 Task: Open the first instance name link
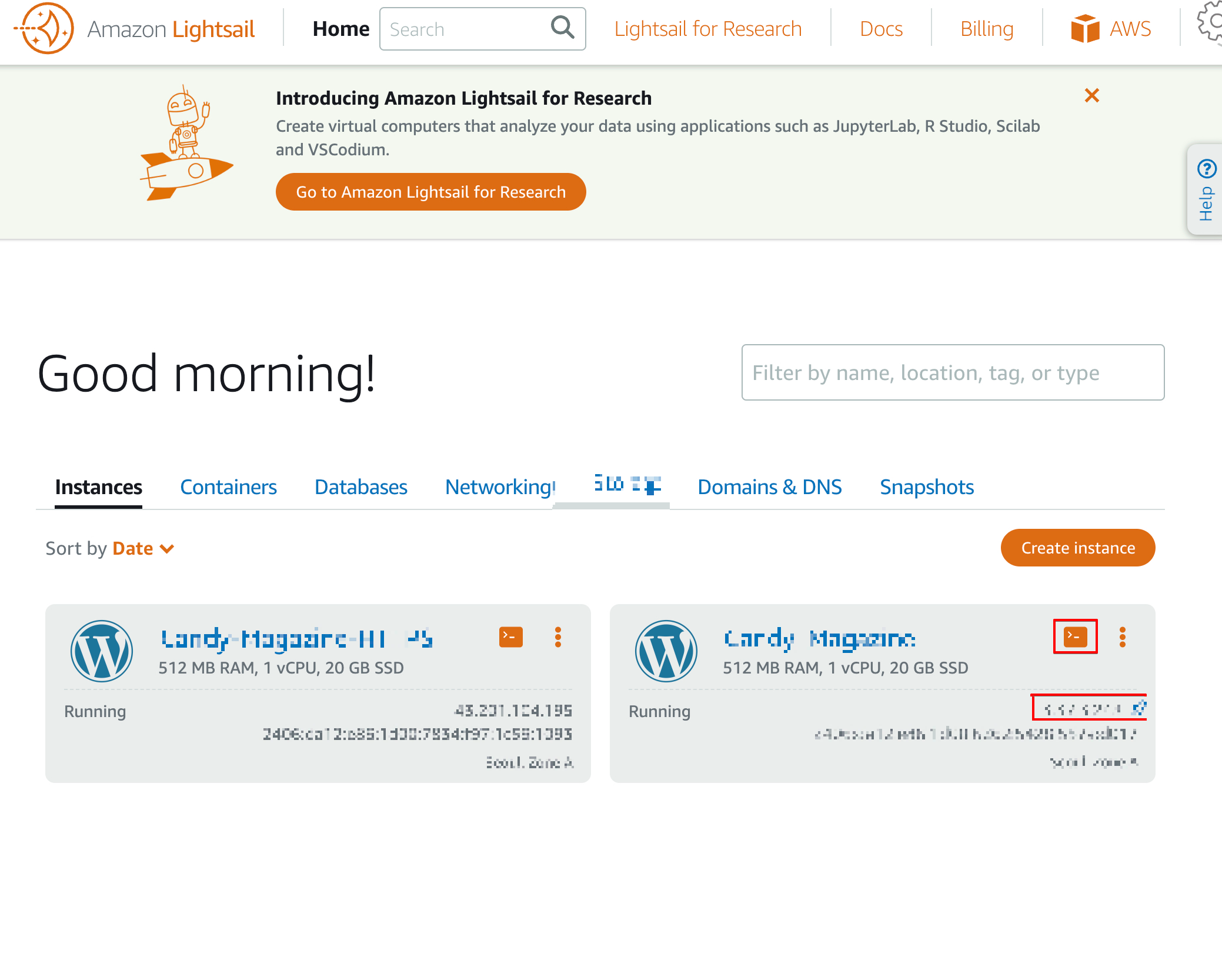[297, 639]
